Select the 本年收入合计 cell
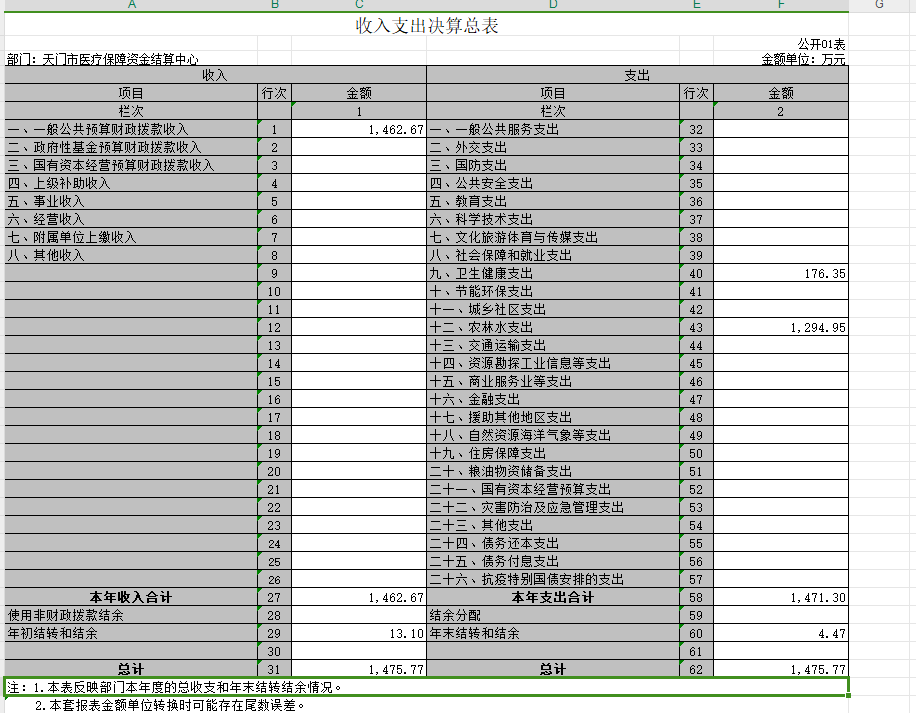Viewport: 916px width, 713px height. (131, 597)
